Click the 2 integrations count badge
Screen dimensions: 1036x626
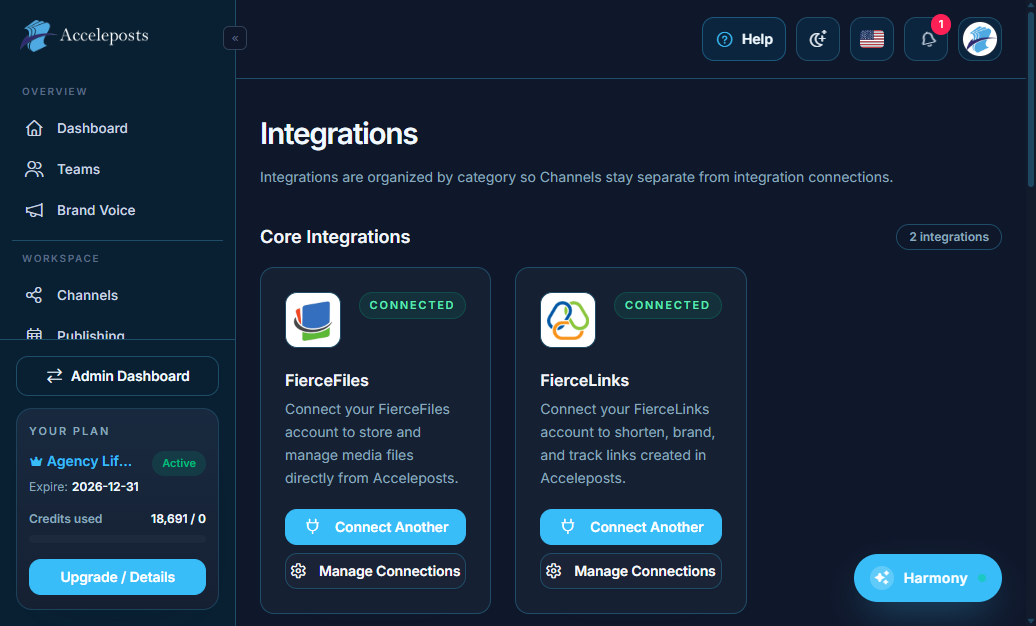tap(949, 237)
